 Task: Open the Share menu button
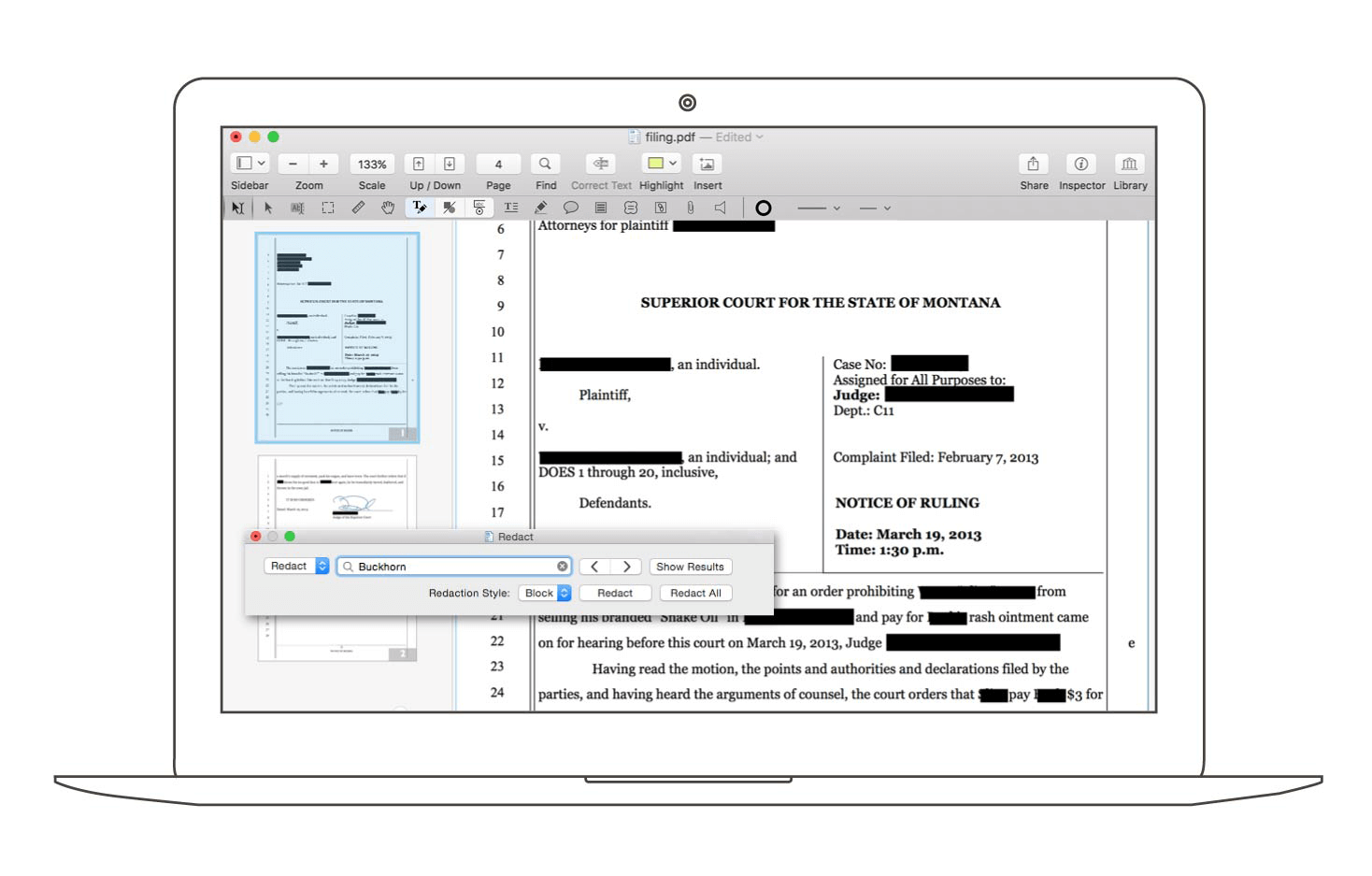click(1033, 164)
